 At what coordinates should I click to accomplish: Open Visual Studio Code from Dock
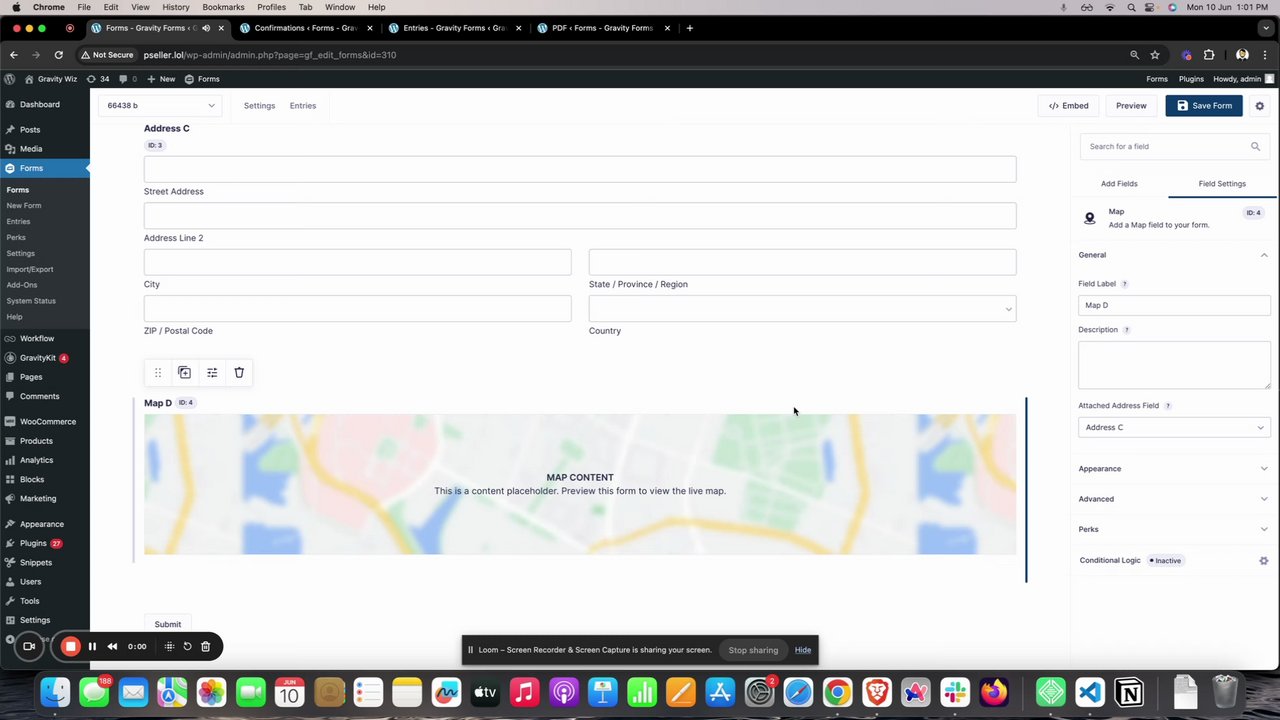(1089, 692)
